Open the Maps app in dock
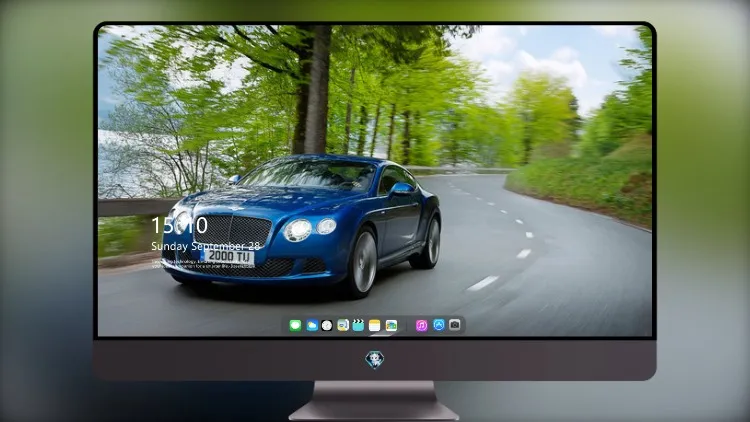Screen dimensions: 750x422 (343, 325)
